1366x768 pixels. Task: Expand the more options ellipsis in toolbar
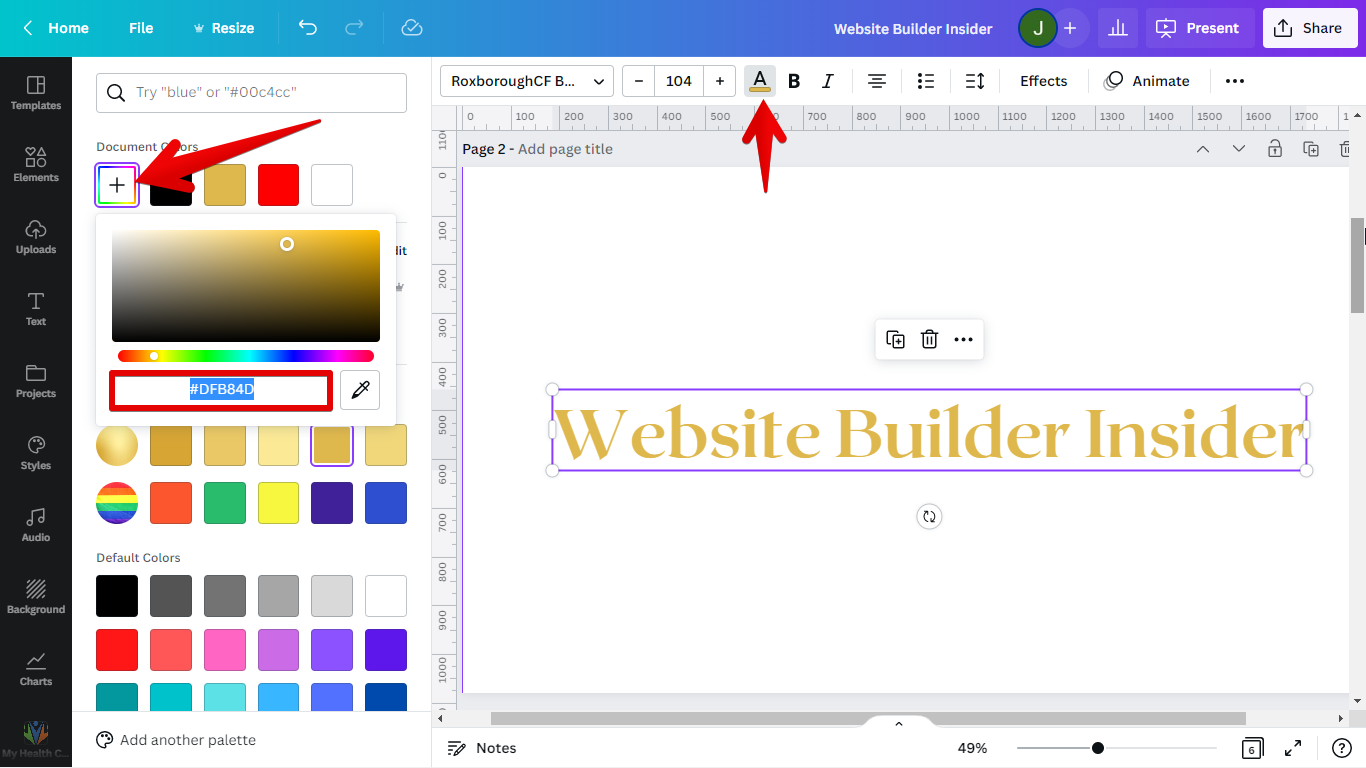pyautogui.click(x=1235, y=81)
